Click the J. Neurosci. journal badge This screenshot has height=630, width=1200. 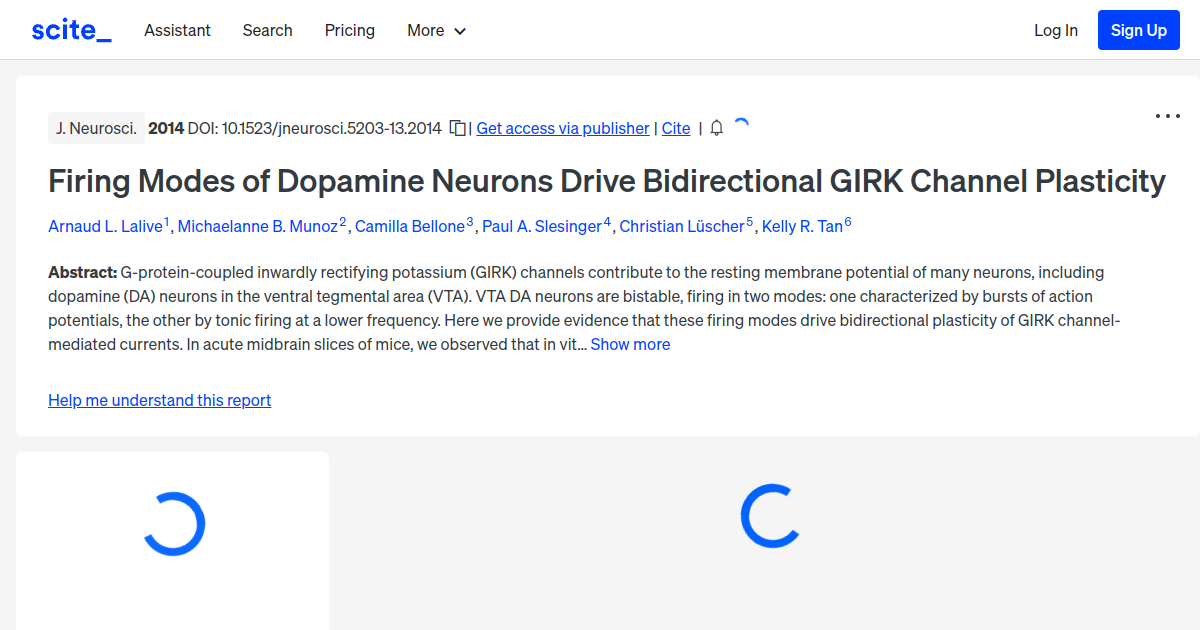click(x=96, y=128)
